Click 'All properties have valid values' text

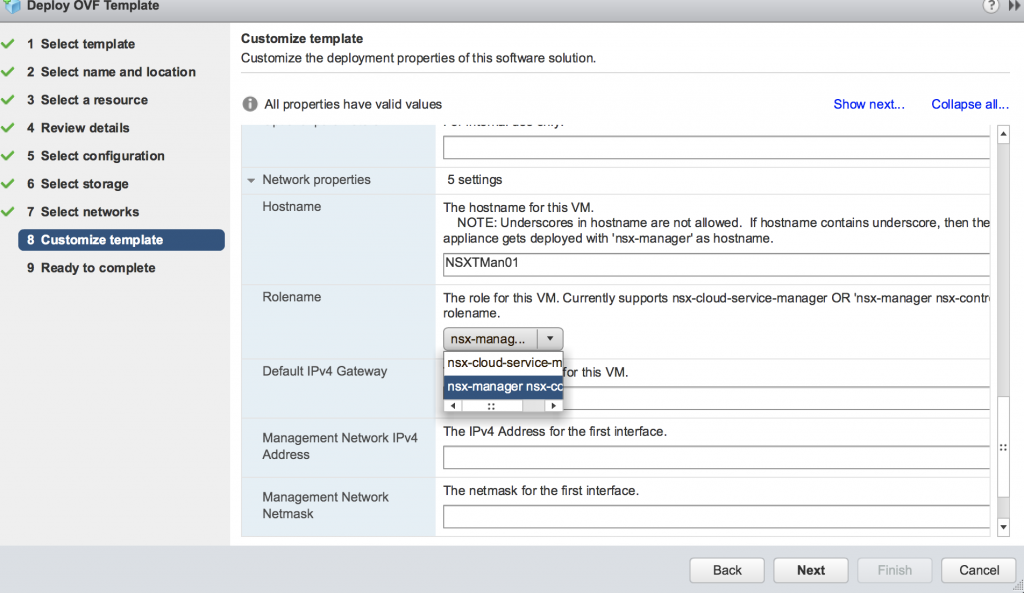[353, 104]
